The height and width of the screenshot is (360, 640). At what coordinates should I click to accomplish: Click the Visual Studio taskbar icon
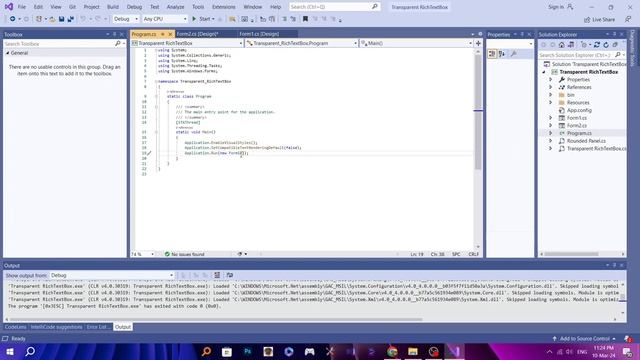click(454, 351)
